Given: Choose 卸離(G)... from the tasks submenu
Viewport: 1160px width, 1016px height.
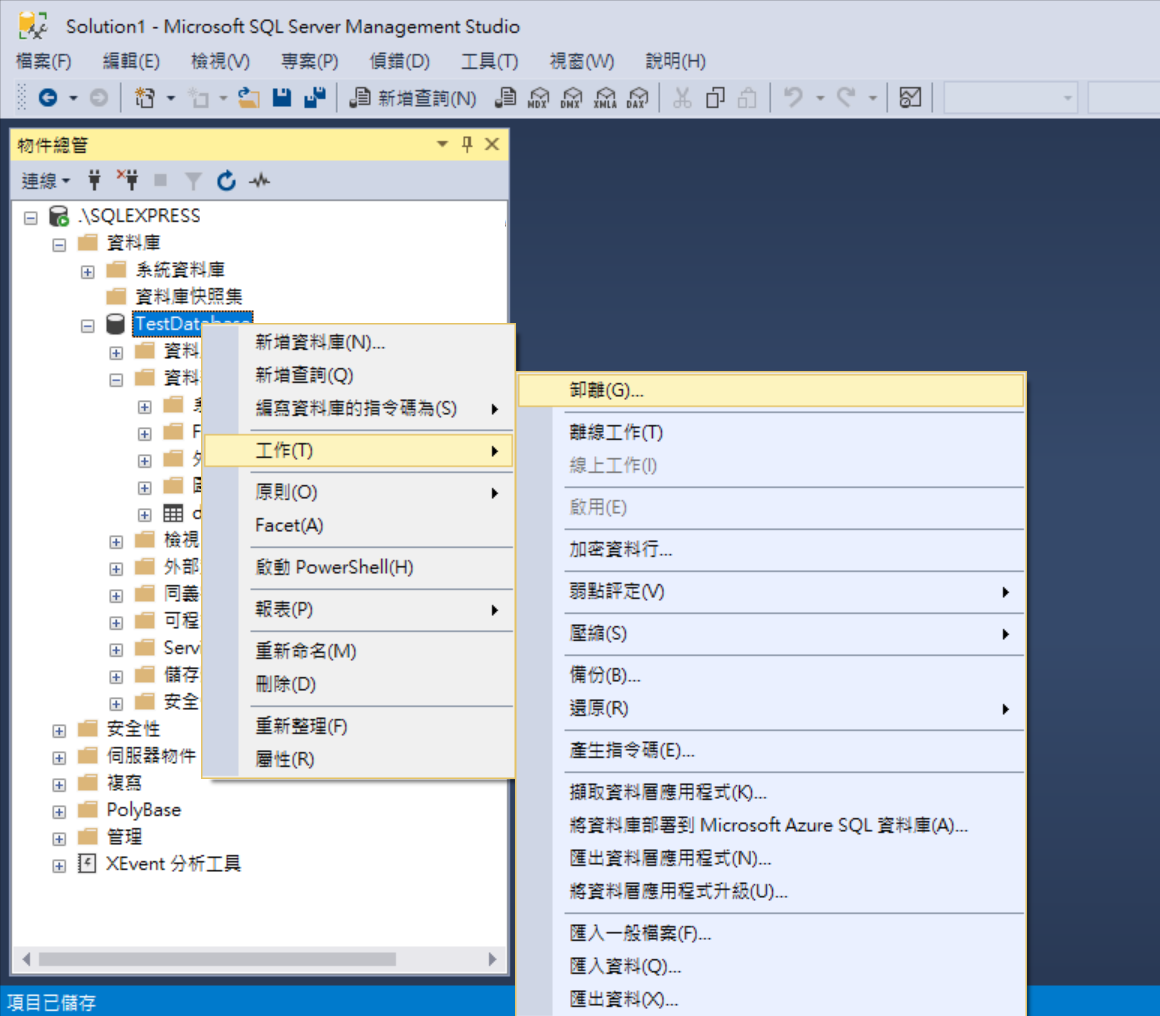Looking at the screenshot, I should click(x=771, y=390).
